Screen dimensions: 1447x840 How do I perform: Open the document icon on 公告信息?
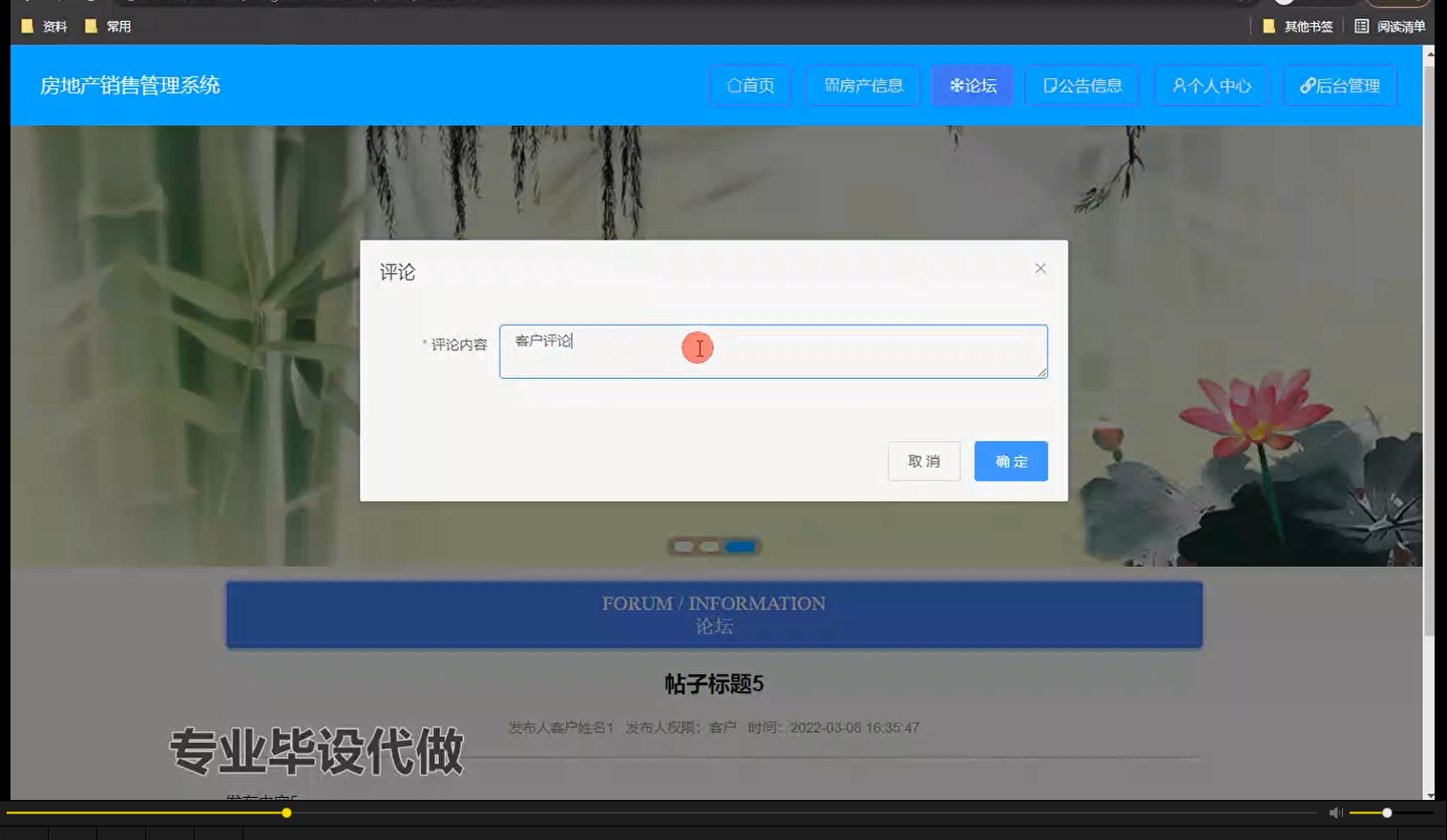[1050, 85]
